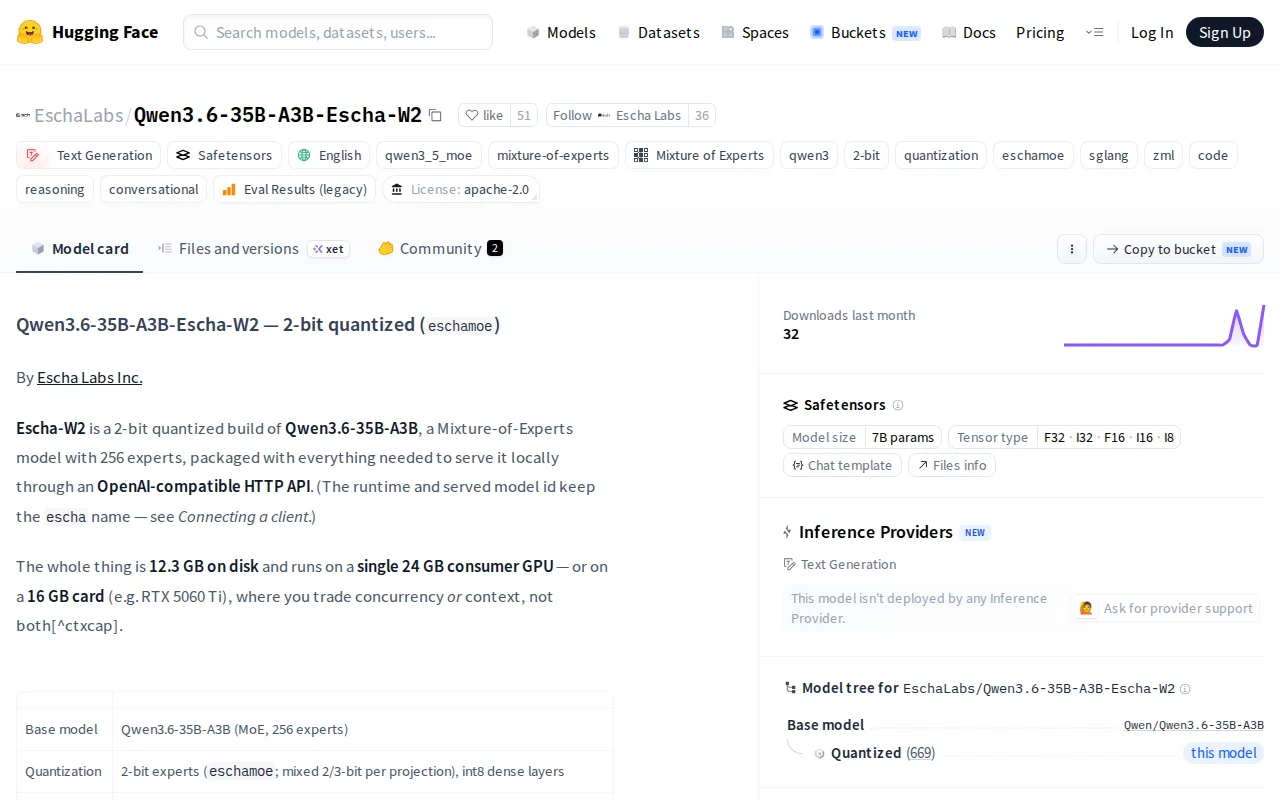Select the English language tag
The height and width of the screenshot is (800, 1280).
coord(329,155)
